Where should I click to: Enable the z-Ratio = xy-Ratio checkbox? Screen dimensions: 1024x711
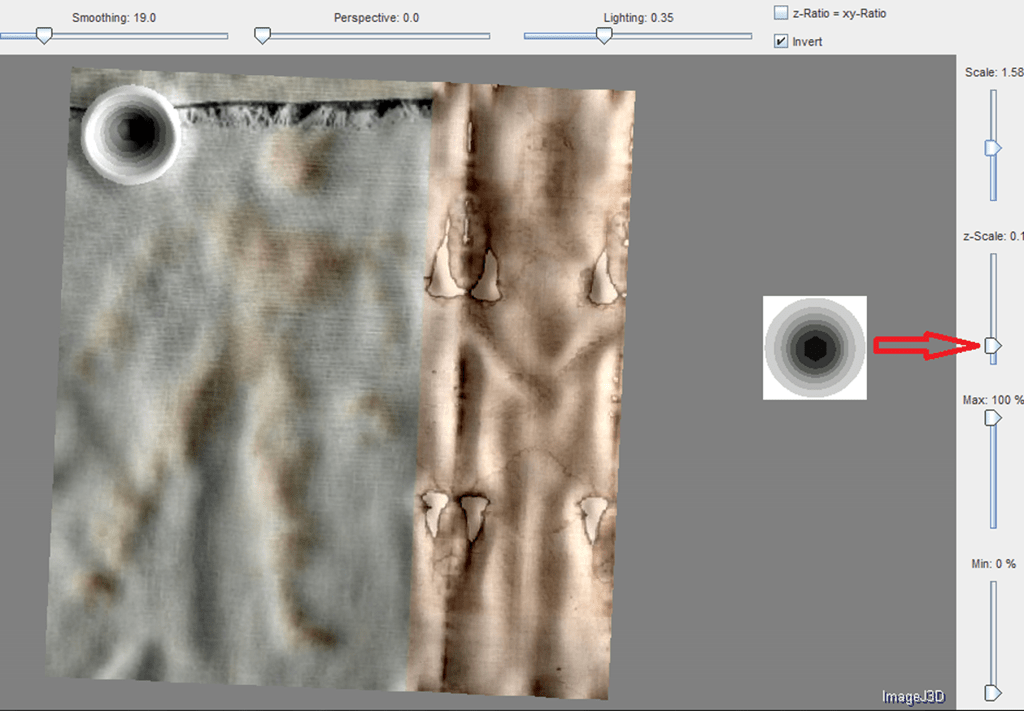click(x=780, y=12)
